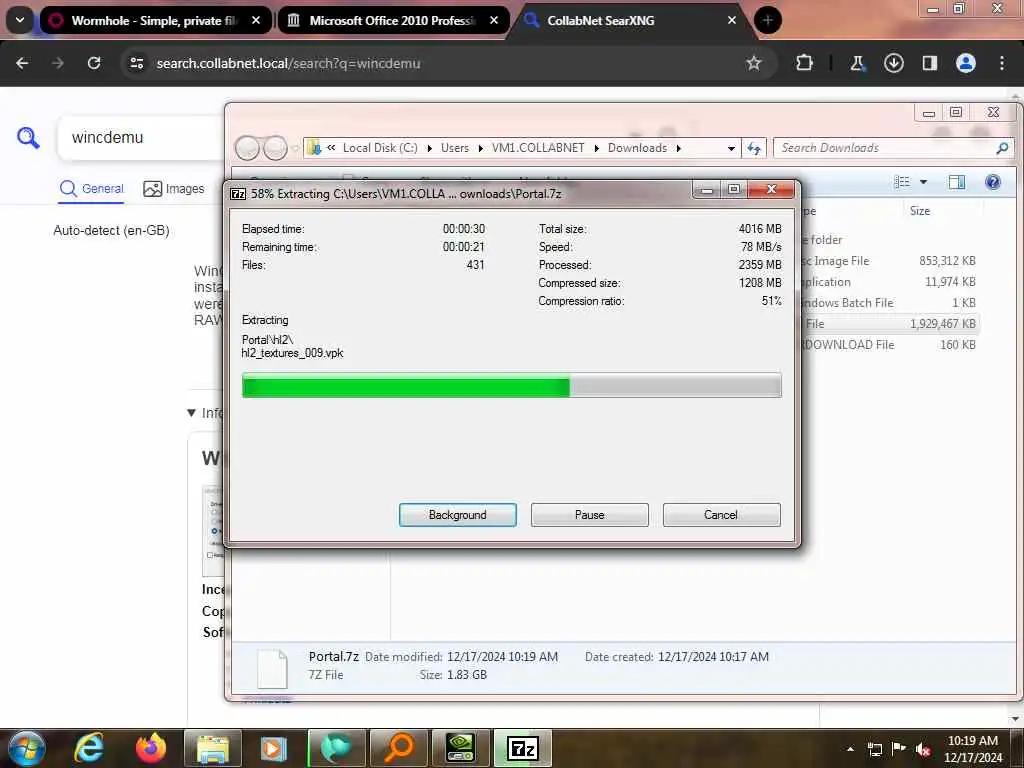Open Windows Explorer from the taskbar
Image resolution: width=1024 pixels, height=768 pixels.
tap(213, 748)
